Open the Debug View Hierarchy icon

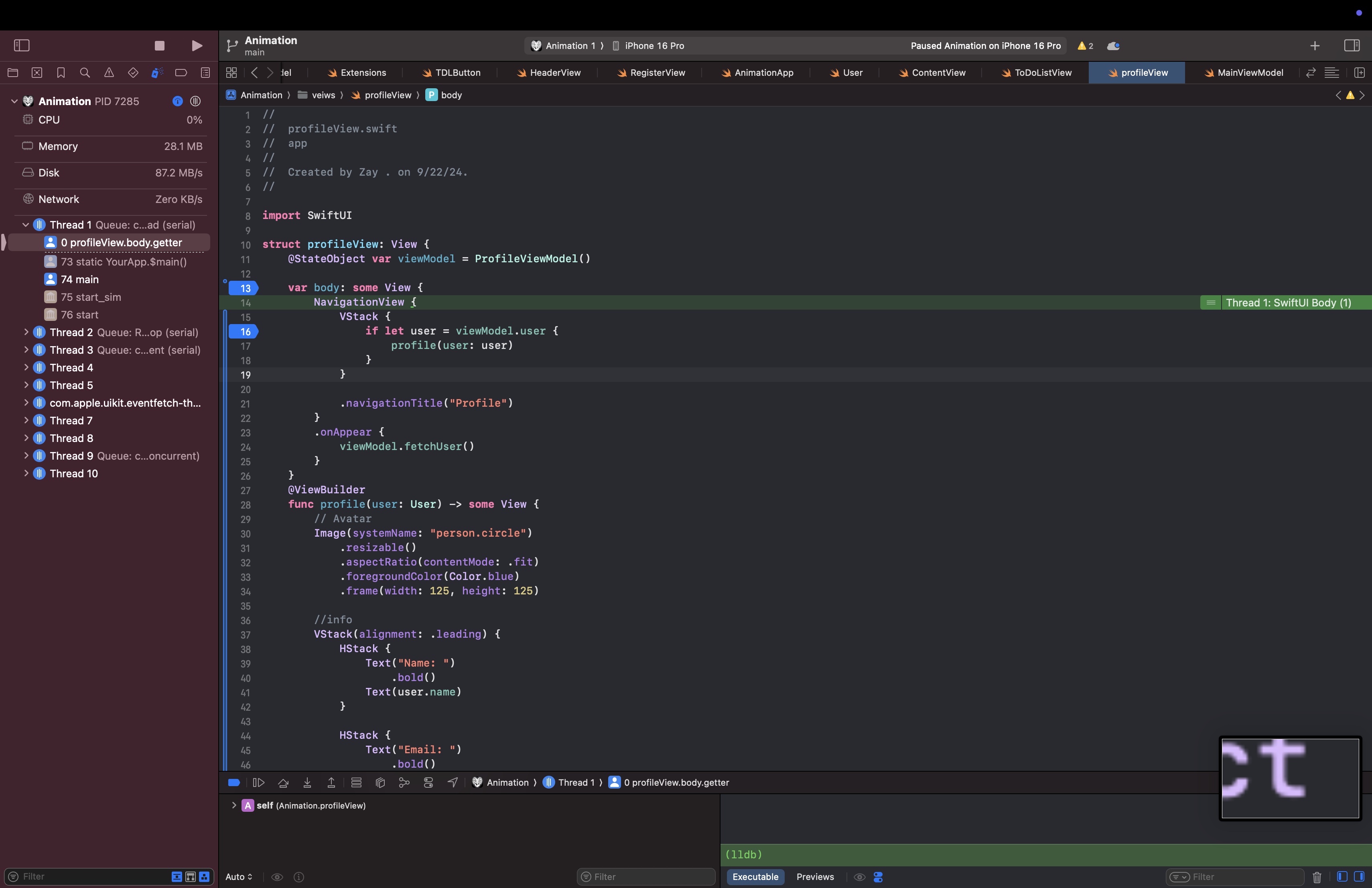(380, 783)
